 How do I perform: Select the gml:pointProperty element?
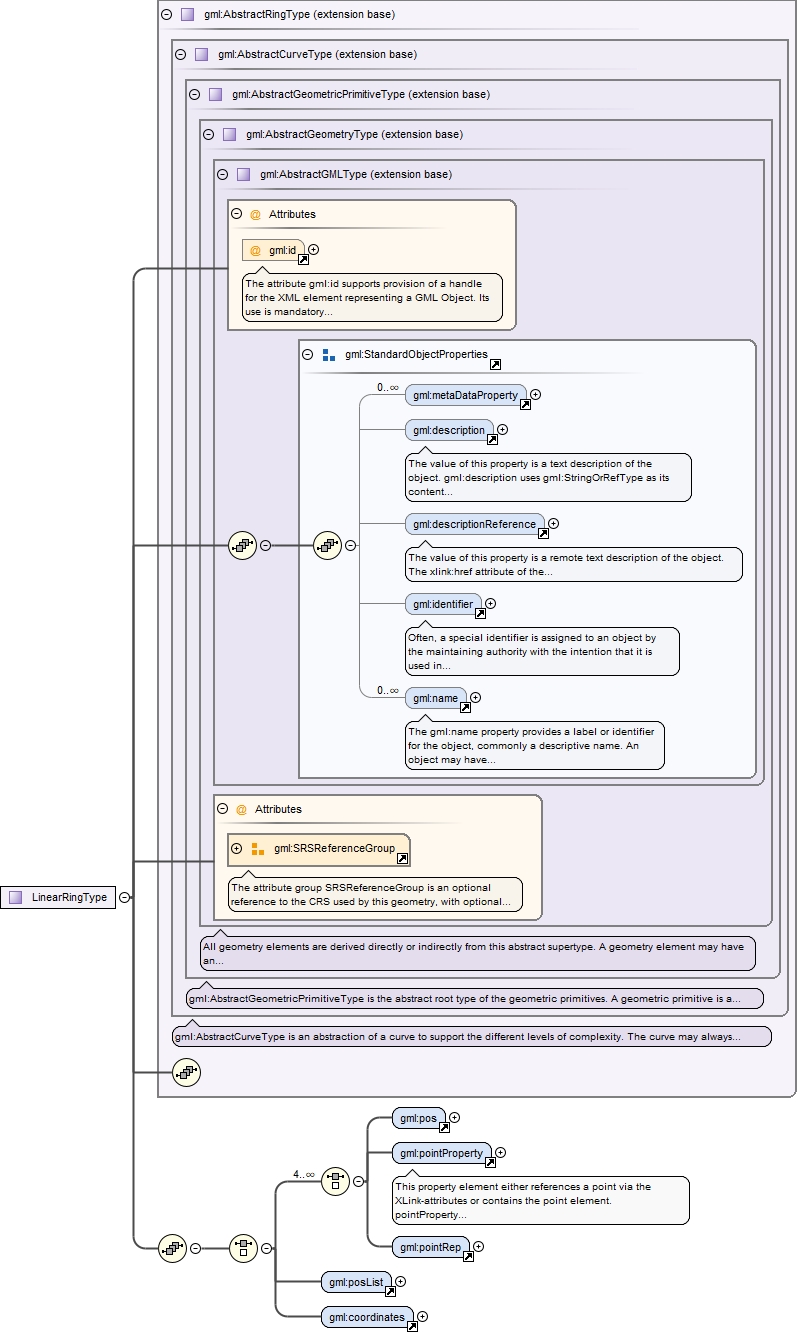coord(441,1153)
